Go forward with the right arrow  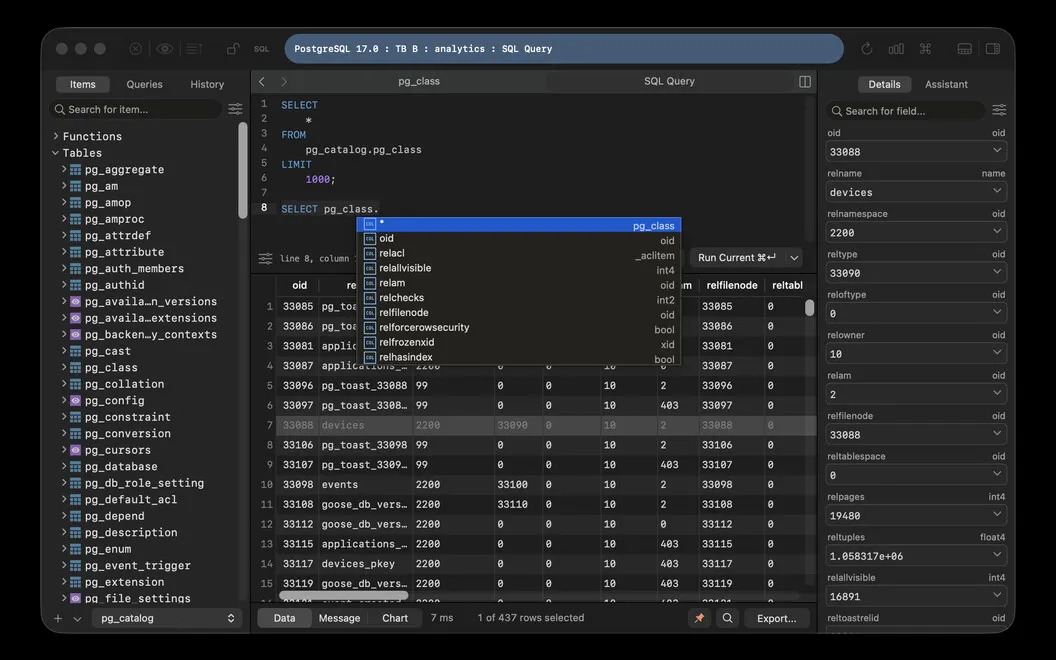click(x=284, y=81)
